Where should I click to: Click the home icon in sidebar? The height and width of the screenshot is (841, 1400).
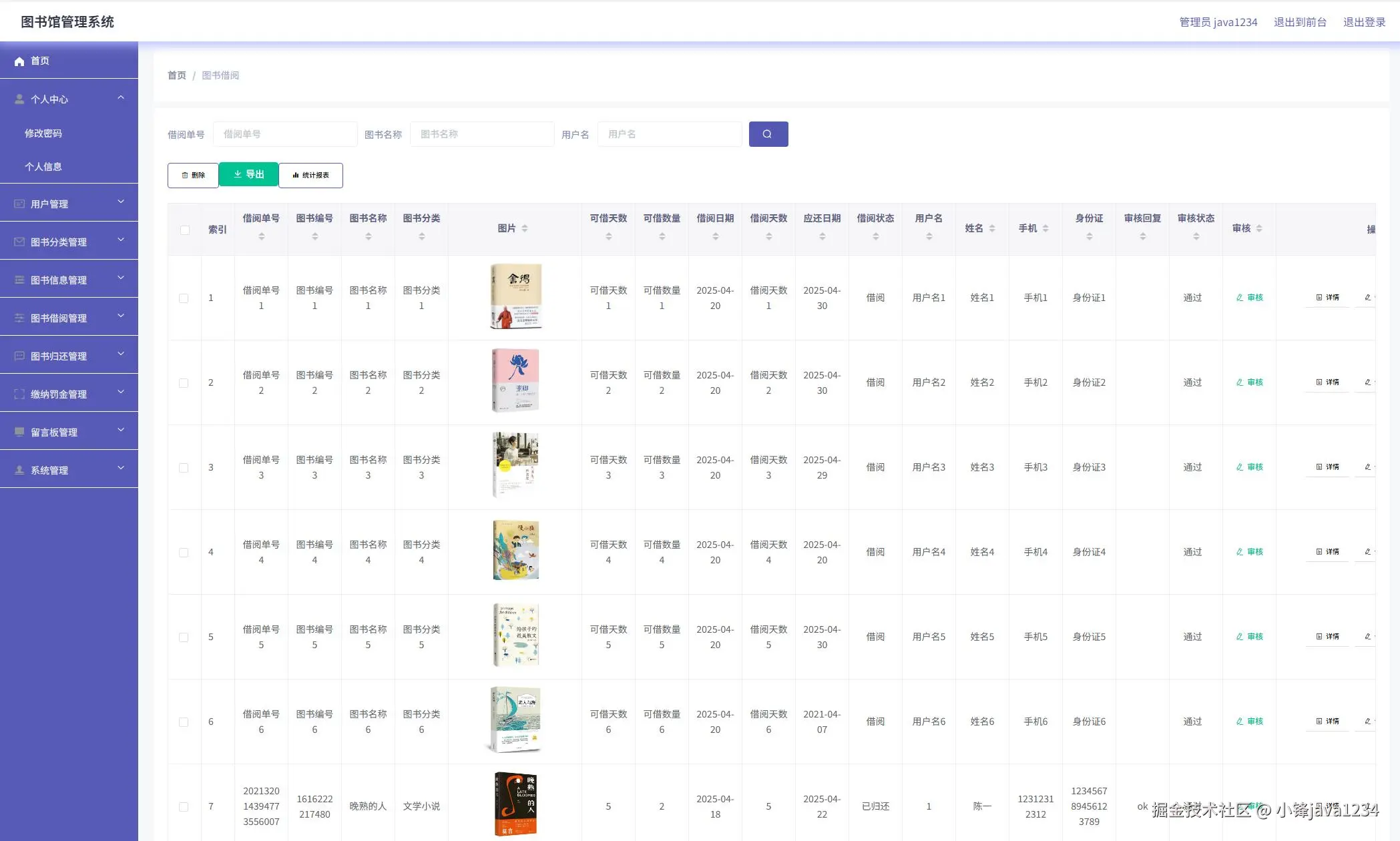[19, 61]
